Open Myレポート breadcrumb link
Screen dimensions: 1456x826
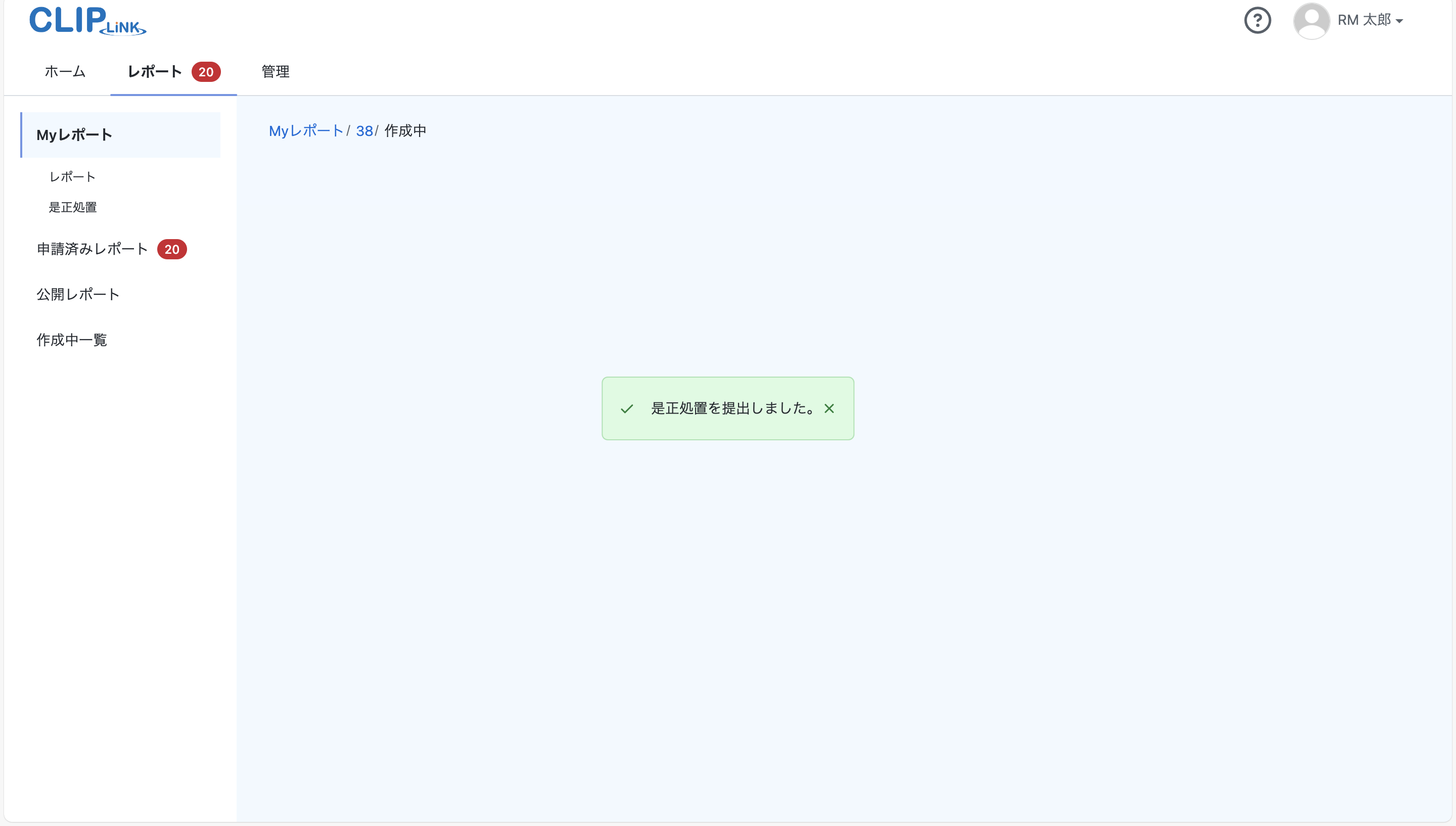306,130
